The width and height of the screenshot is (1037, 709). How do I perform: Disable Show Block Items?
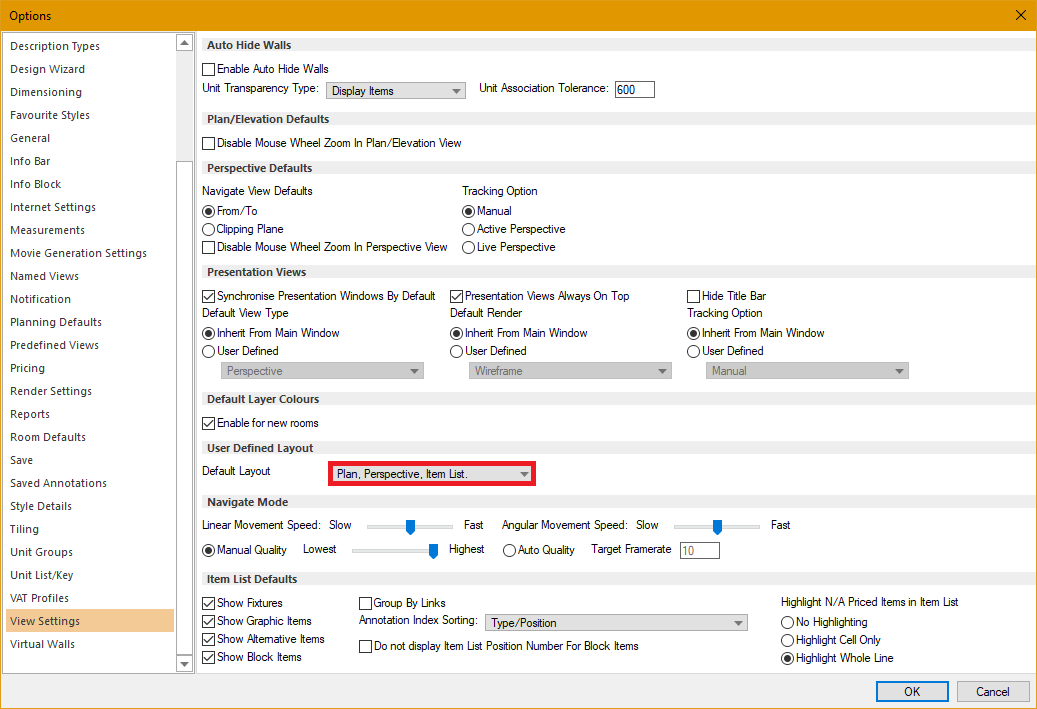pos(208,657)
